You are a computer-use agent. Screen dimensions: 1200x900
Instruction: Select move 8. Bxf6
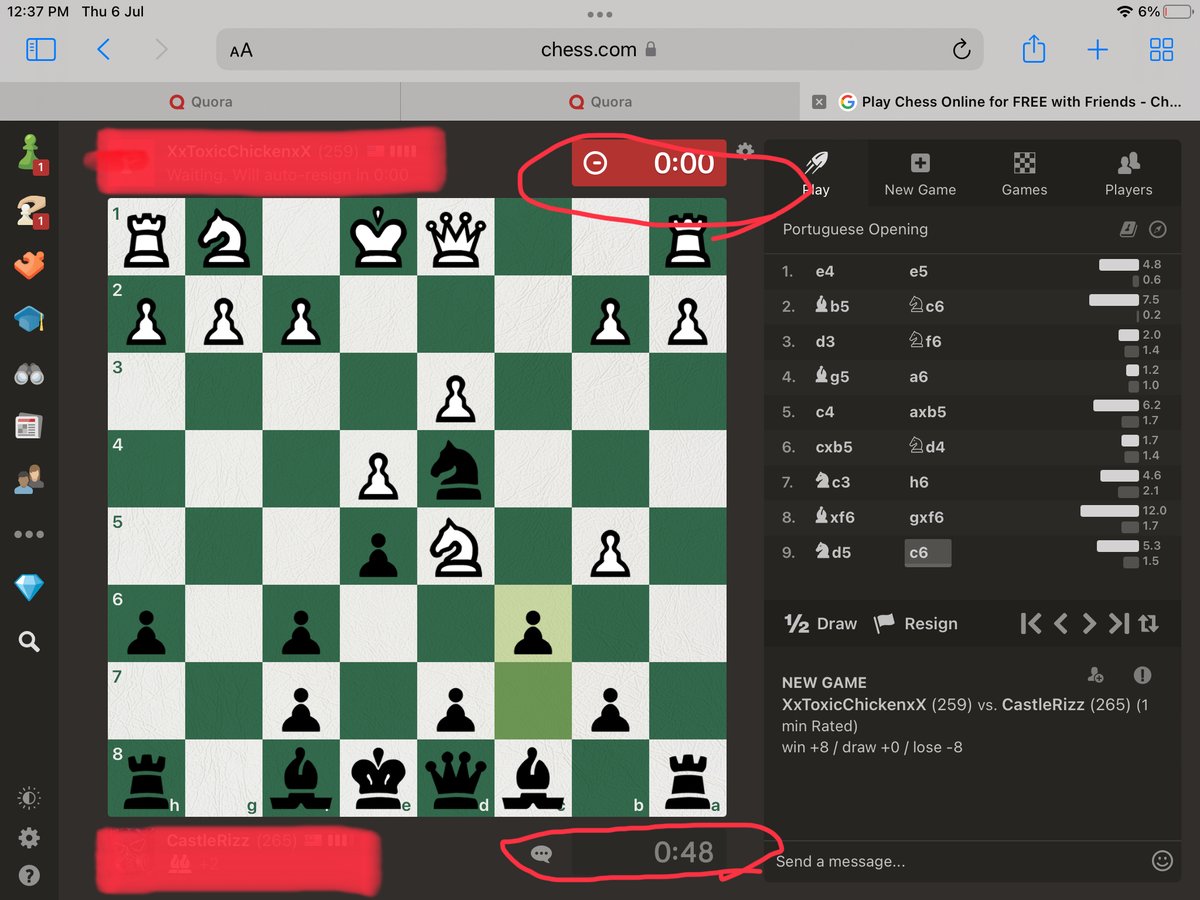[835, 517]
